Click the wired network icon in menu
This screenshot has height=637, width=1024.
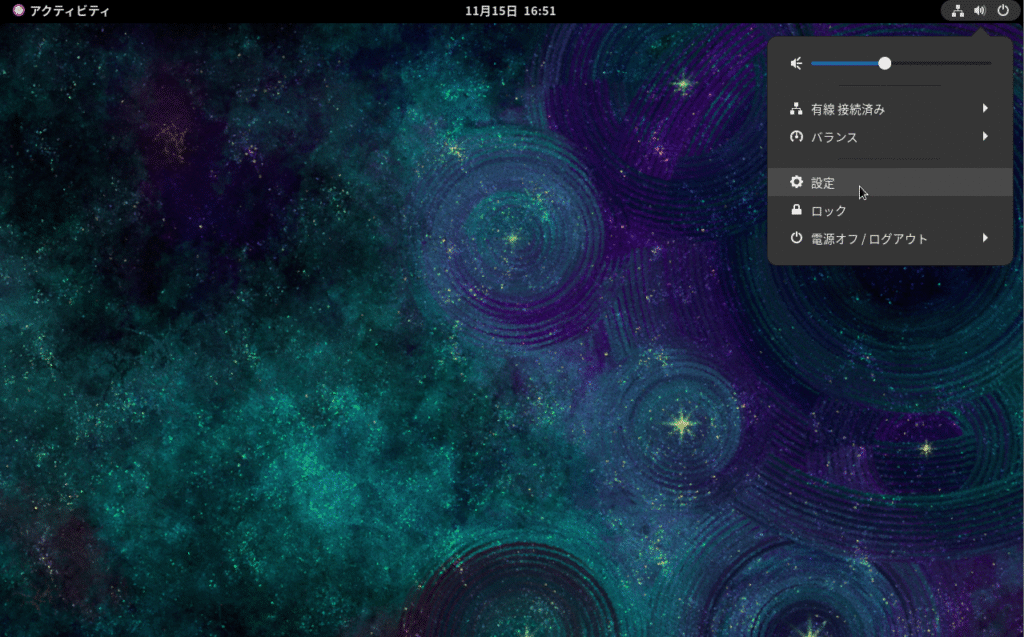click(796, 109)
